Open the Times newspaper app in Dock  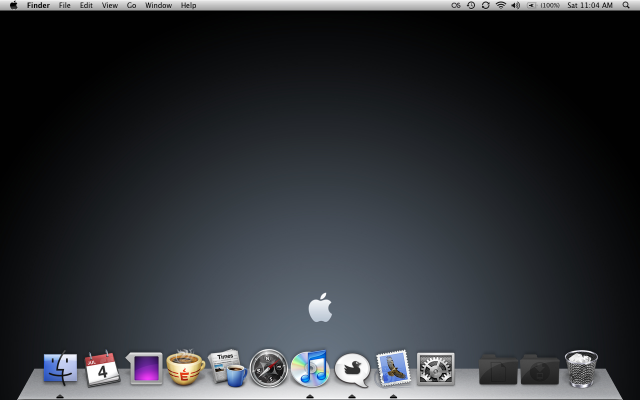pos(227,367)
